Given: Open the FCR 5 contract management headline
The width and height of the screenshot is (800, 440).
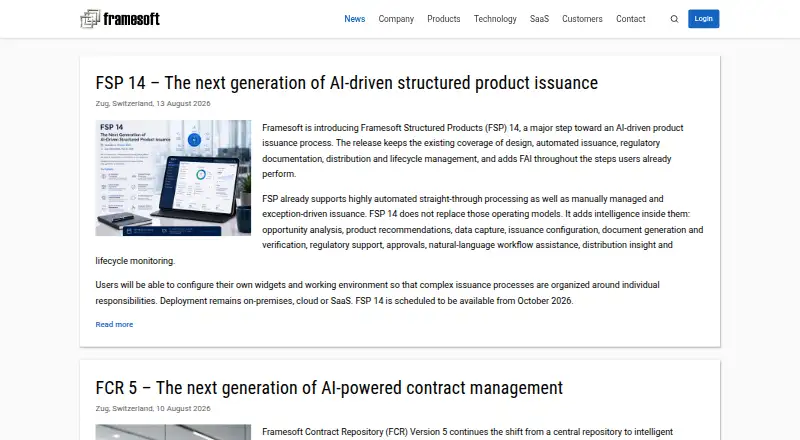Looking at the screenshot, I should coord(329,388).
